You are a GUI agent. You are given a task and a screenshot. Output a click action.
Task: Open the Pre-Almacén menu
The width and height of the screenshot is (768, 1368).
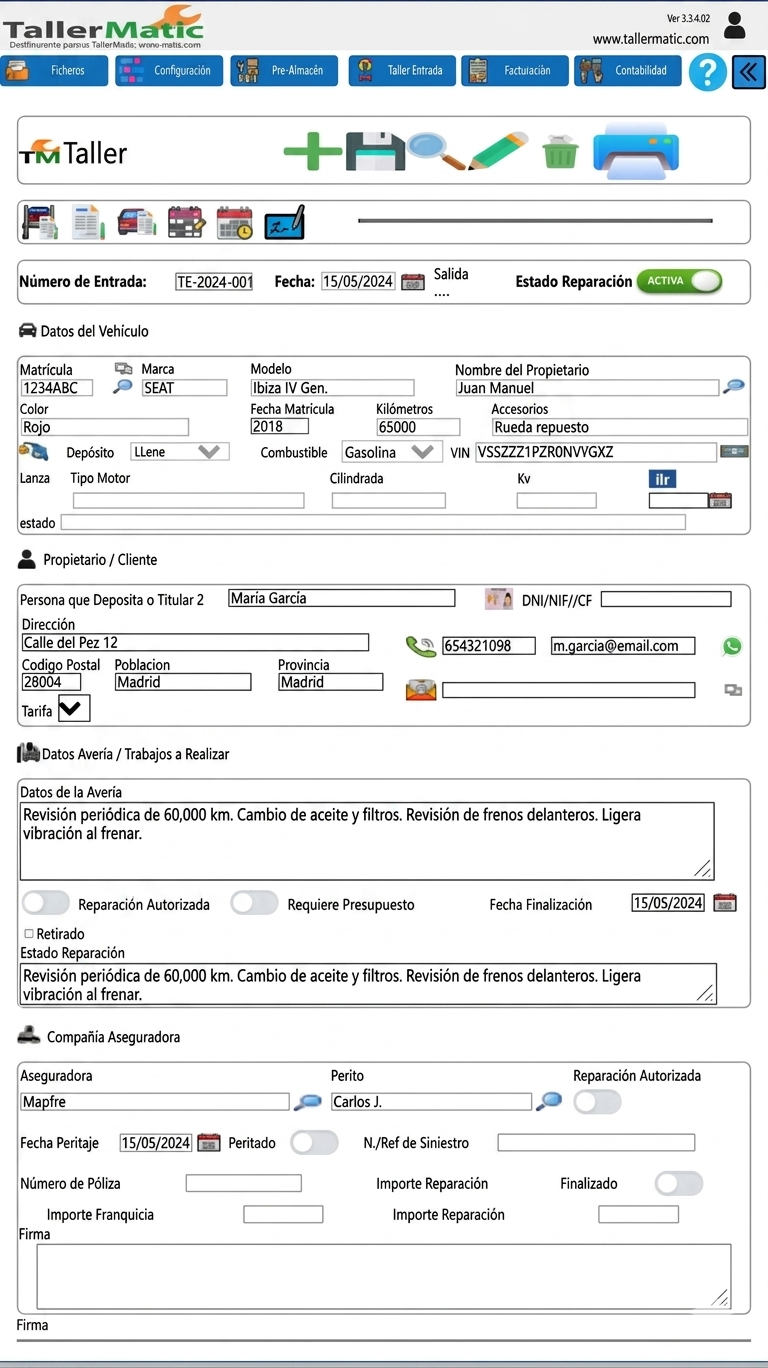click(x=284, y=71)
